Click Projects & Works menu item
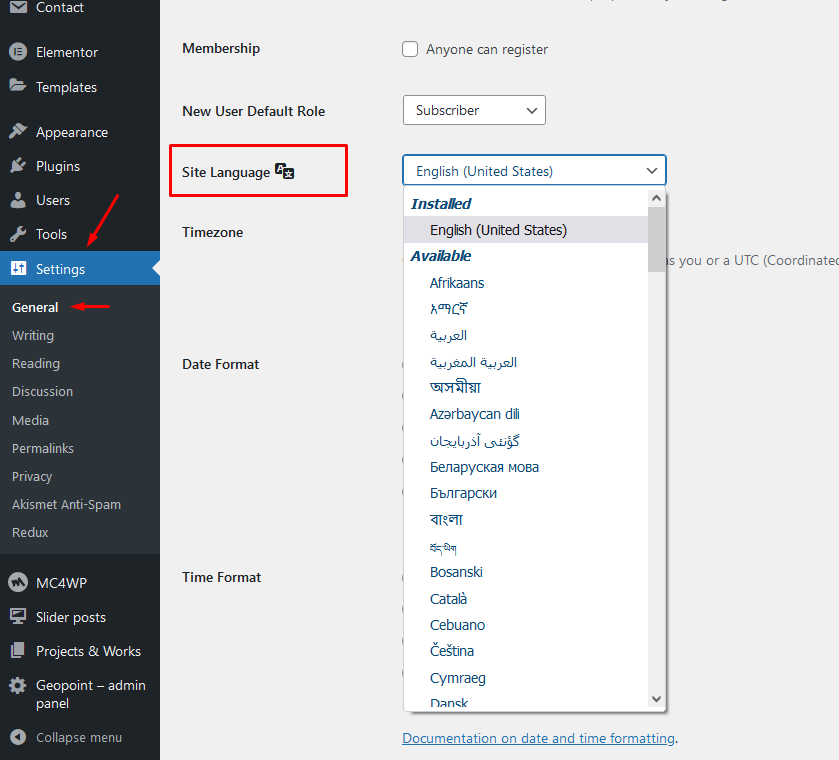Image resolution: width=839 pixels, height=760 pixels. pos(88,651)
